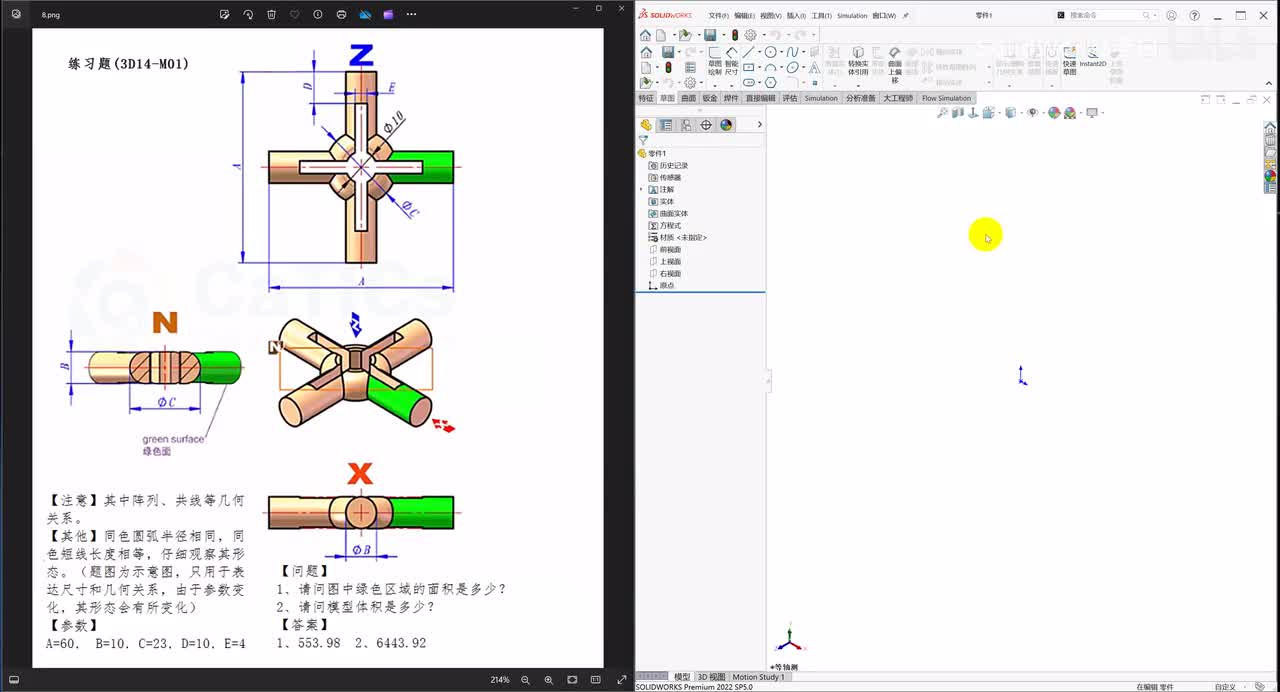Open 编辑 menu in SolidWorks

tap(744, 16)
